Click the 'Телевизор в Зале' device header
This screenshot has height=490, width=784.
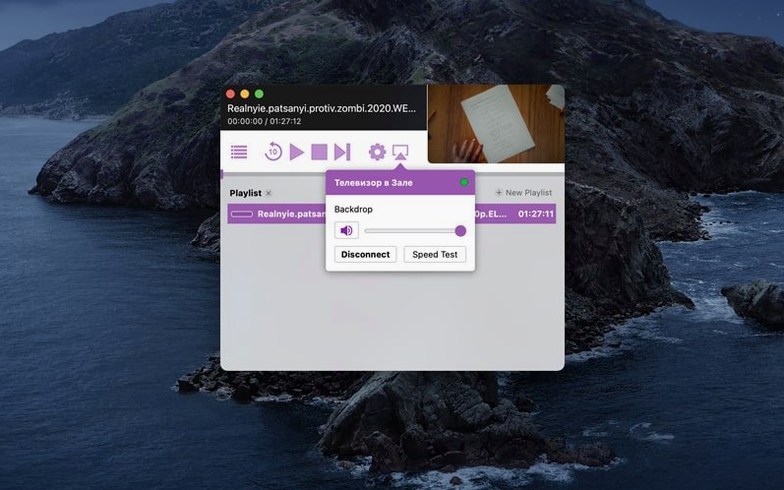coord(400,182)
